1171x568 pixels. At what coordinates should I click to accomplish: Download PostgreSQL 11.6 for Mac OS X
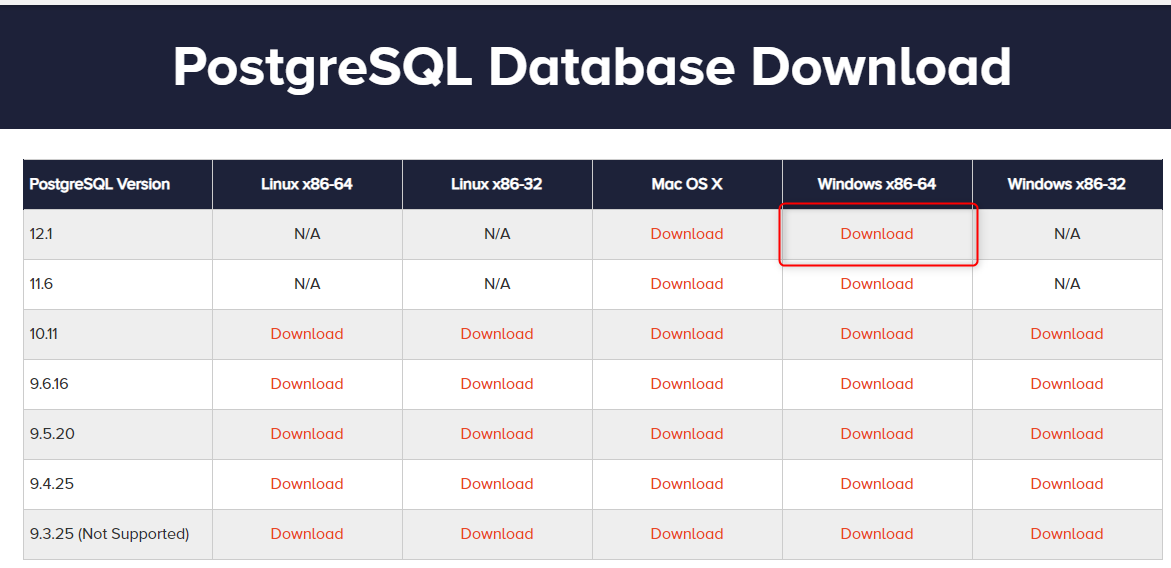click(x=686, y=284)
